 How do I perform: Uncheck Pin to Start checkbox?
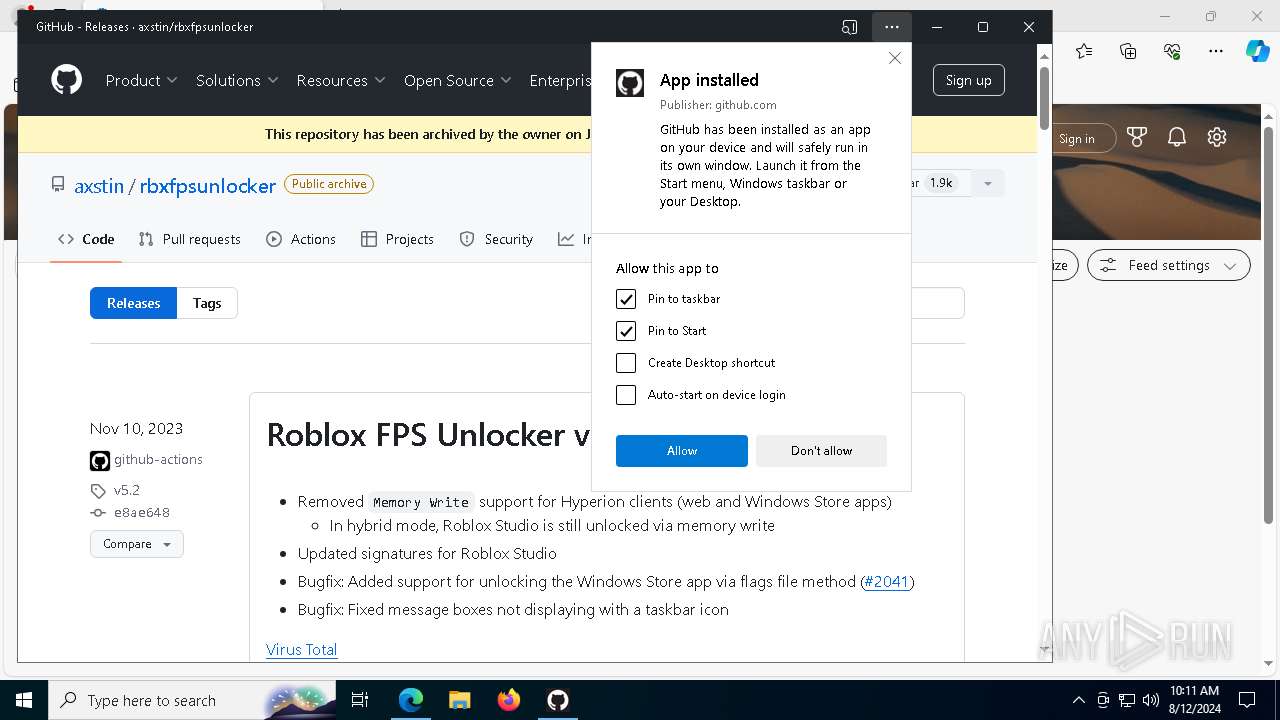[626, 331]
